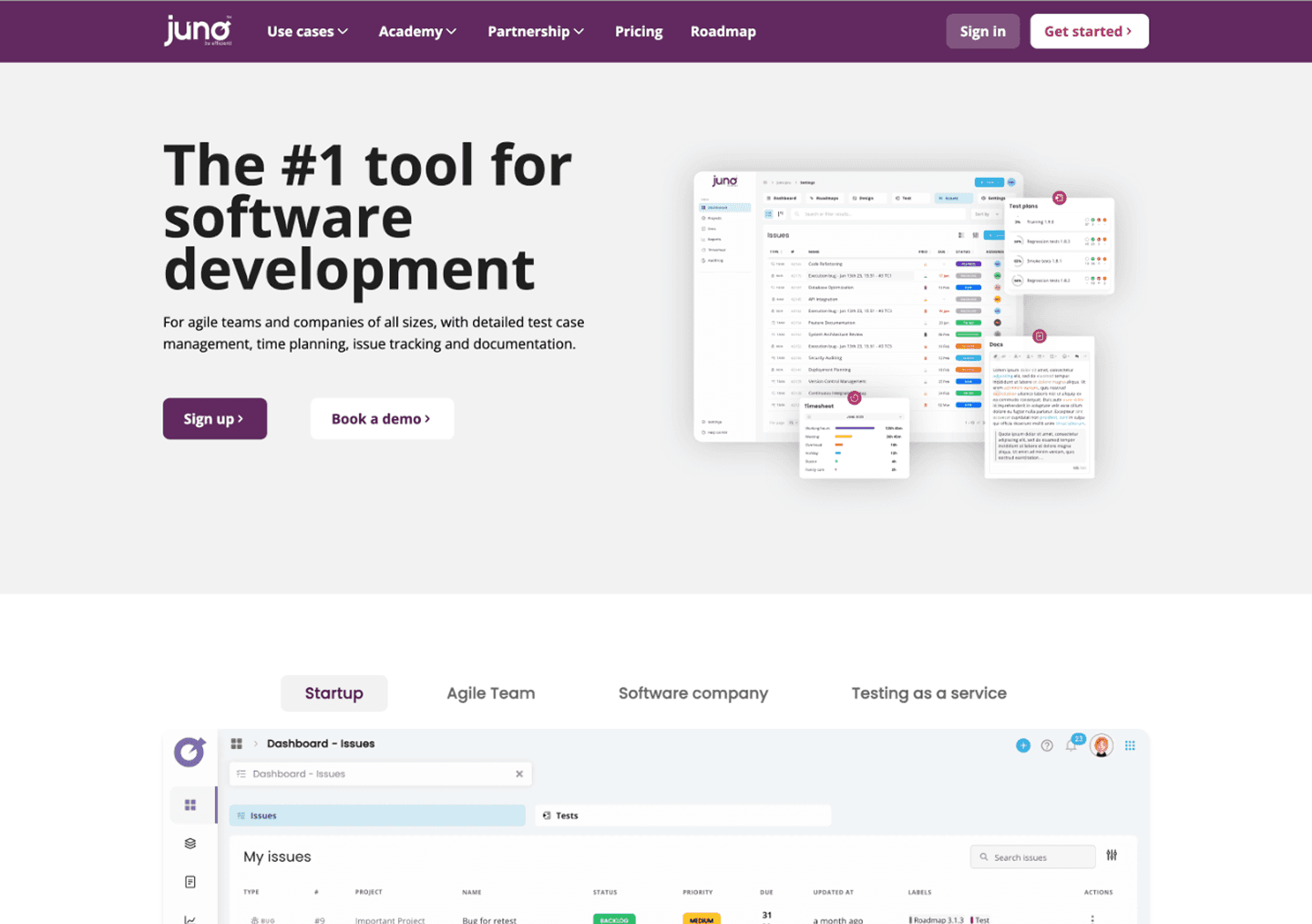Close the Dashboard - Issues search chip

coord(519,774)
